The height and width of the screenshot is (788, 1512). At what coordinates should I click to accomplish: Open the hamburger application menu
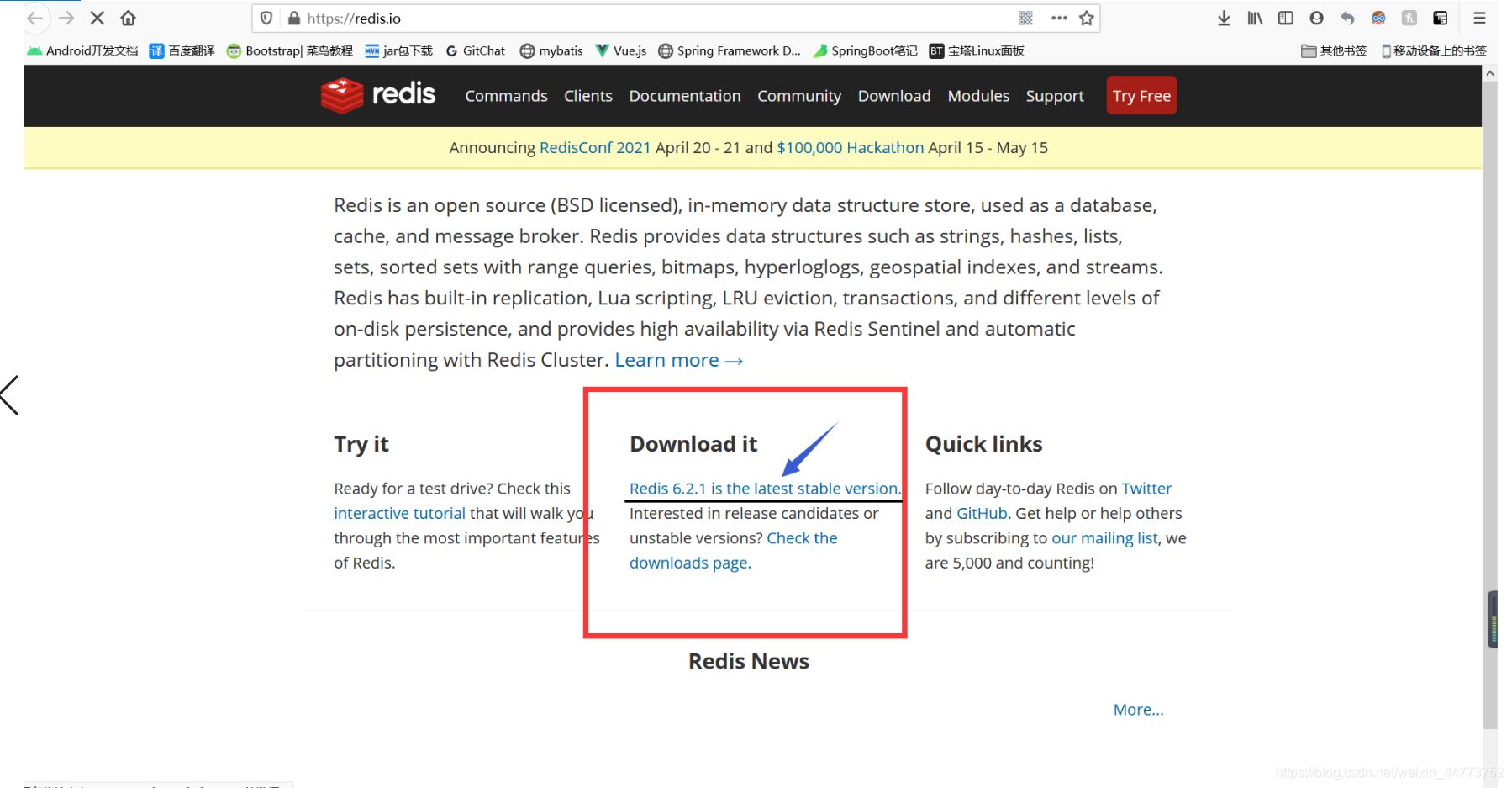[x=1480, y=18]
